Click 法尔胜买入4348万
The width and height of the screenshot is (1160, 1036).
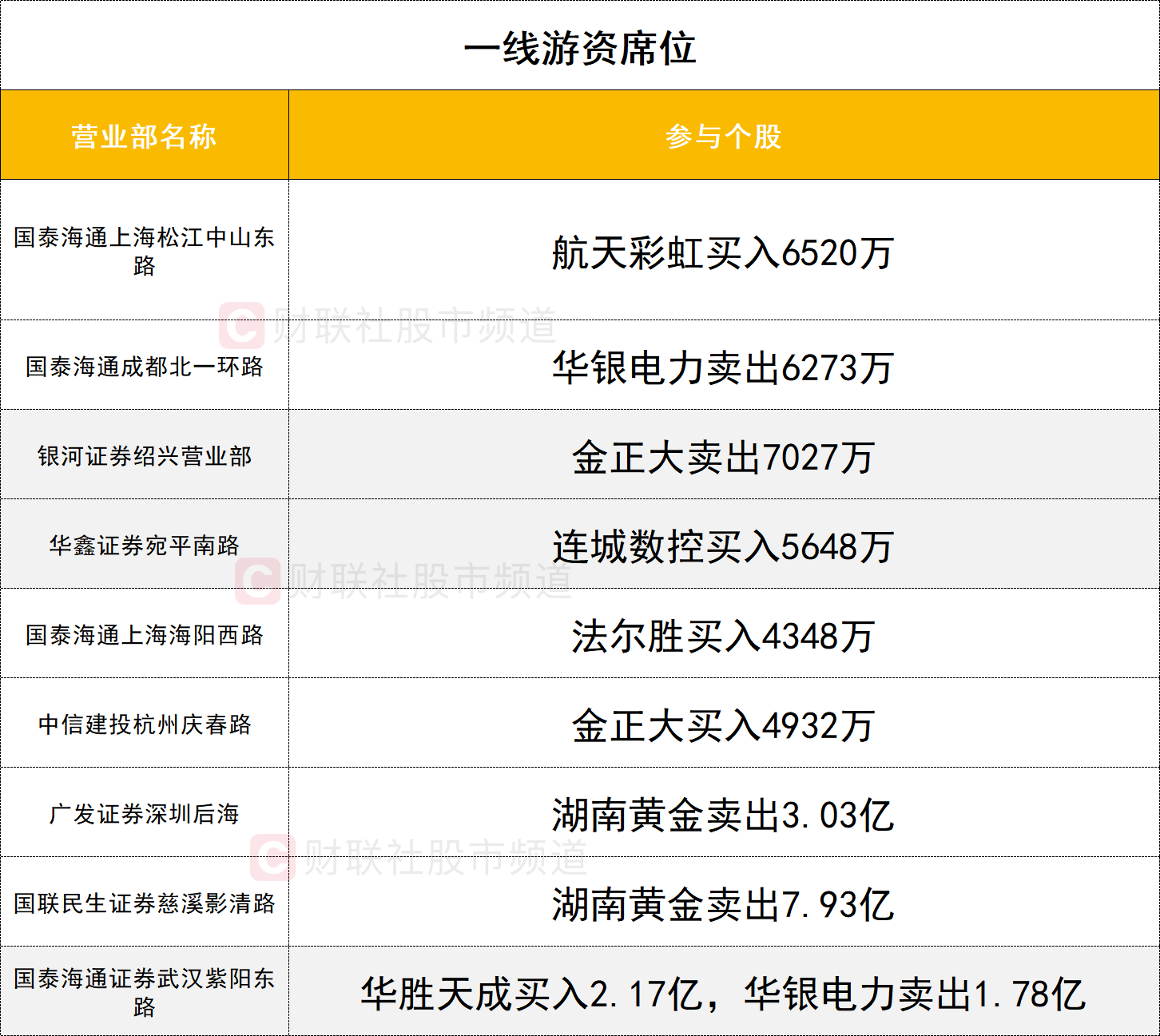click(x=724, y=636)
